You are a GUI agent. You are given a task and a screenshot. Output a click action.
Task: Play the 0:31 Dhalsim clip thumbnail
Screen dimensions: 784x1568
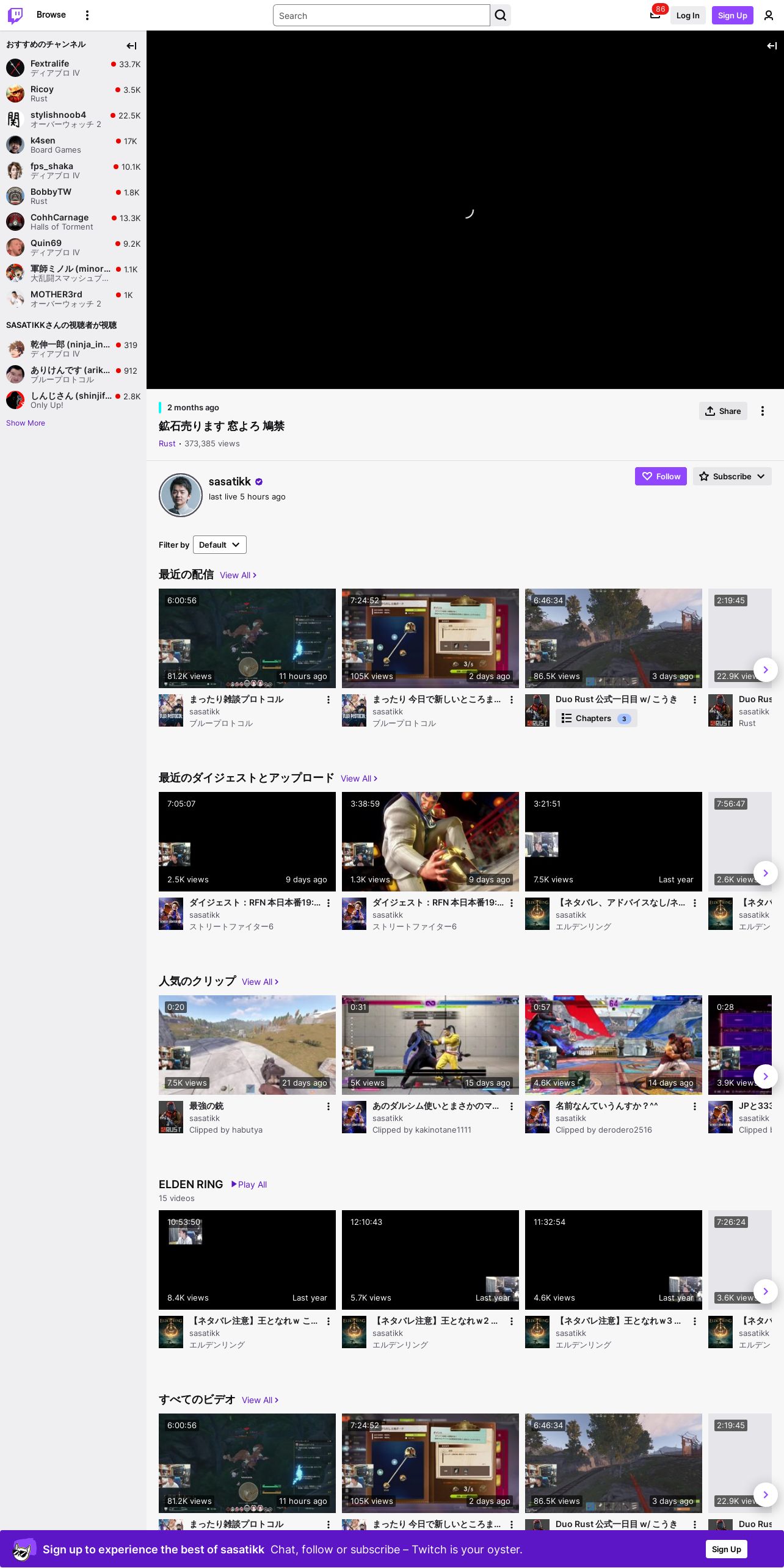430,1045
